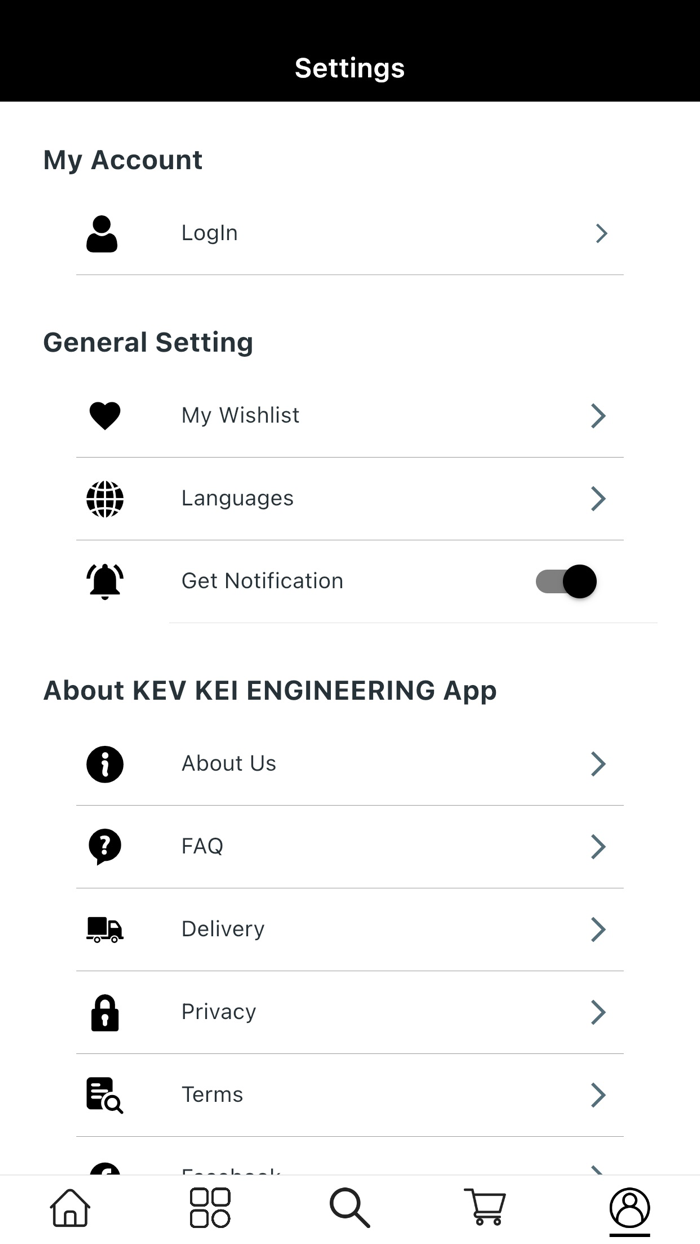The width and height of the screenshot is (700, 1244).
Task: Tap the heart icon beside My Wishlist
Action: tap(104, 415)
